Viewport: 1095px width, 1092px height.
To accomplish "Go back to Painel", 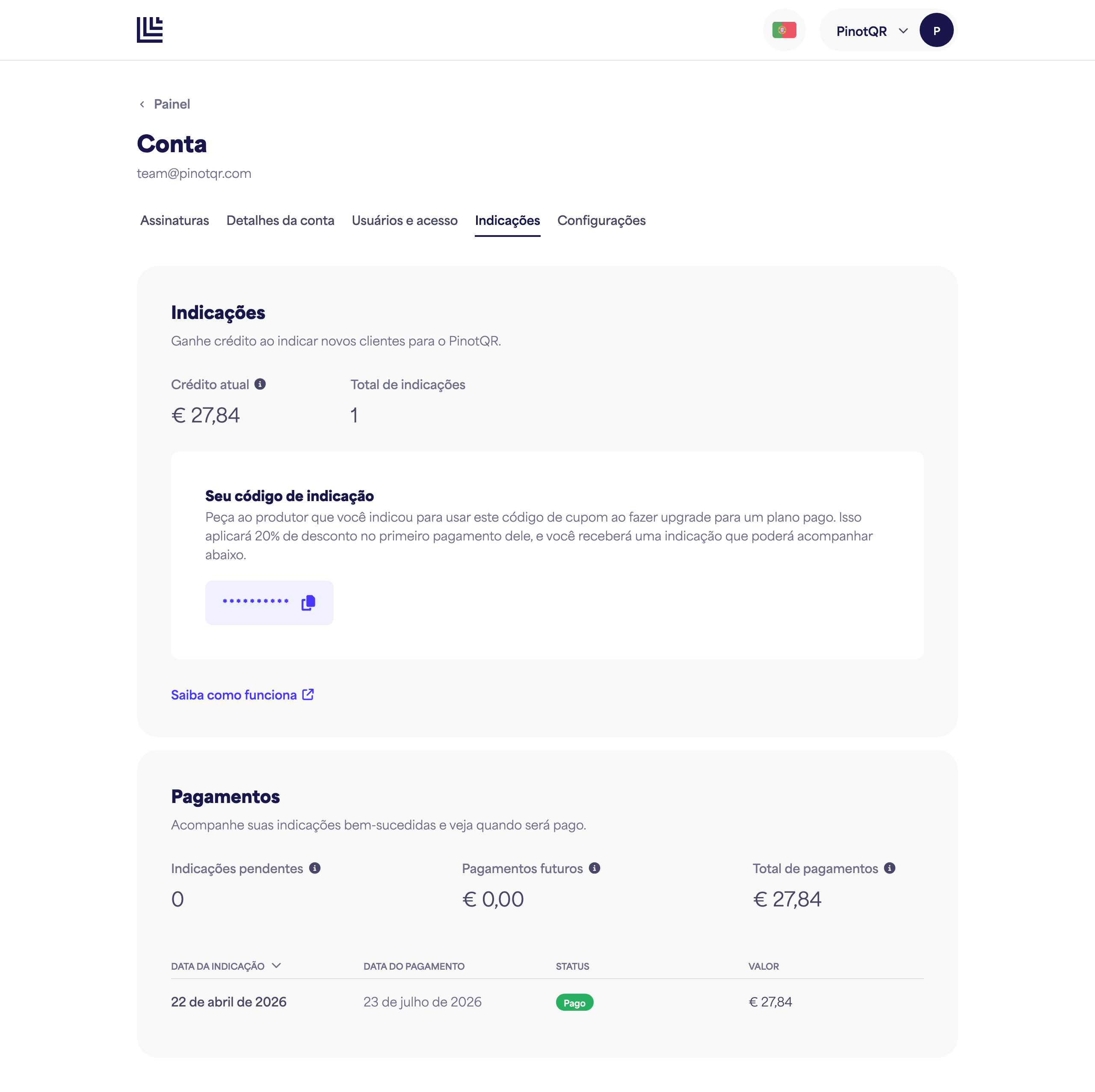I will click(x=172, y=104).
